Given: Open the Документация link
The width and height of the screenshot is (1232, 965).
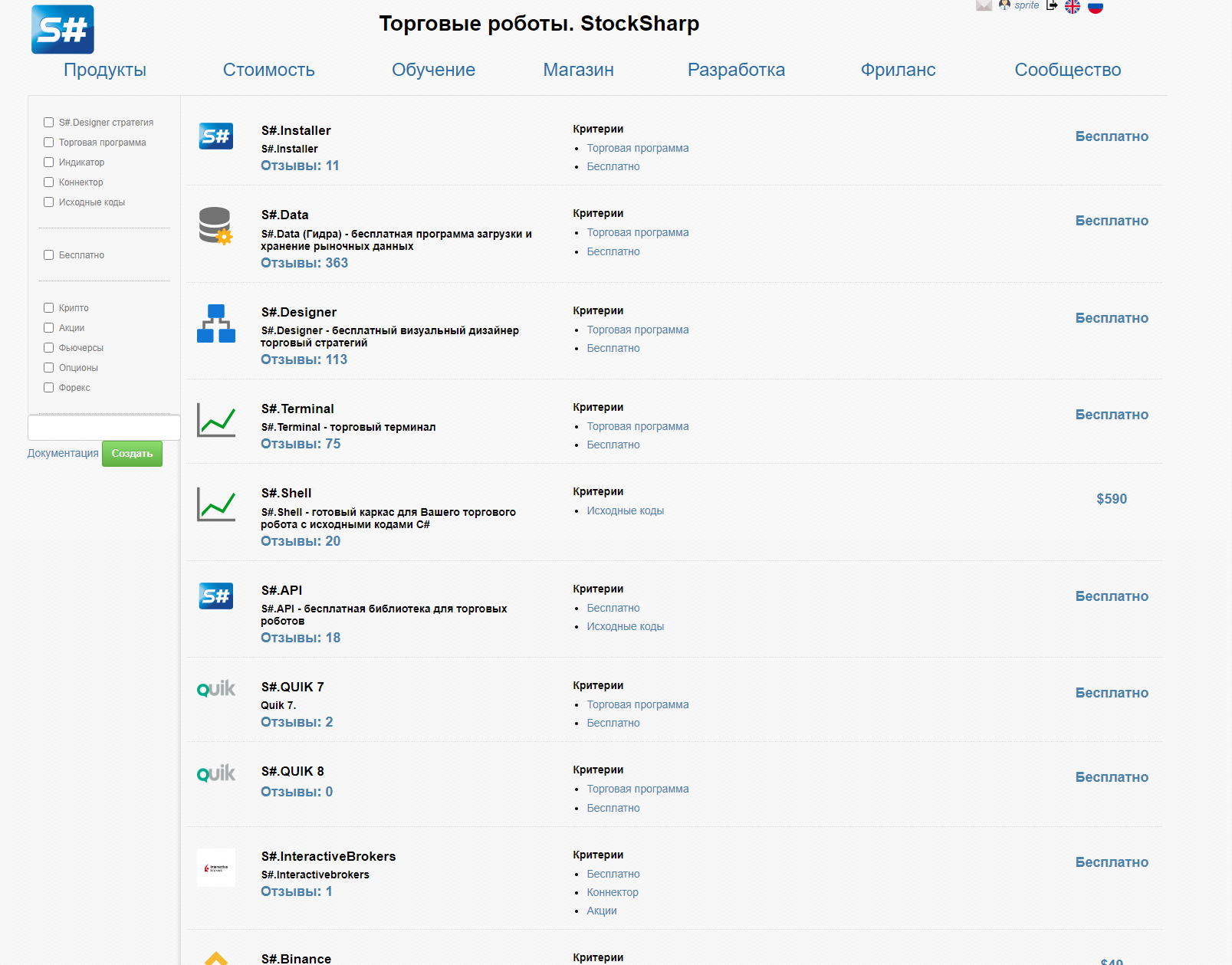Looking at the screenshot, I should [63, 453].
